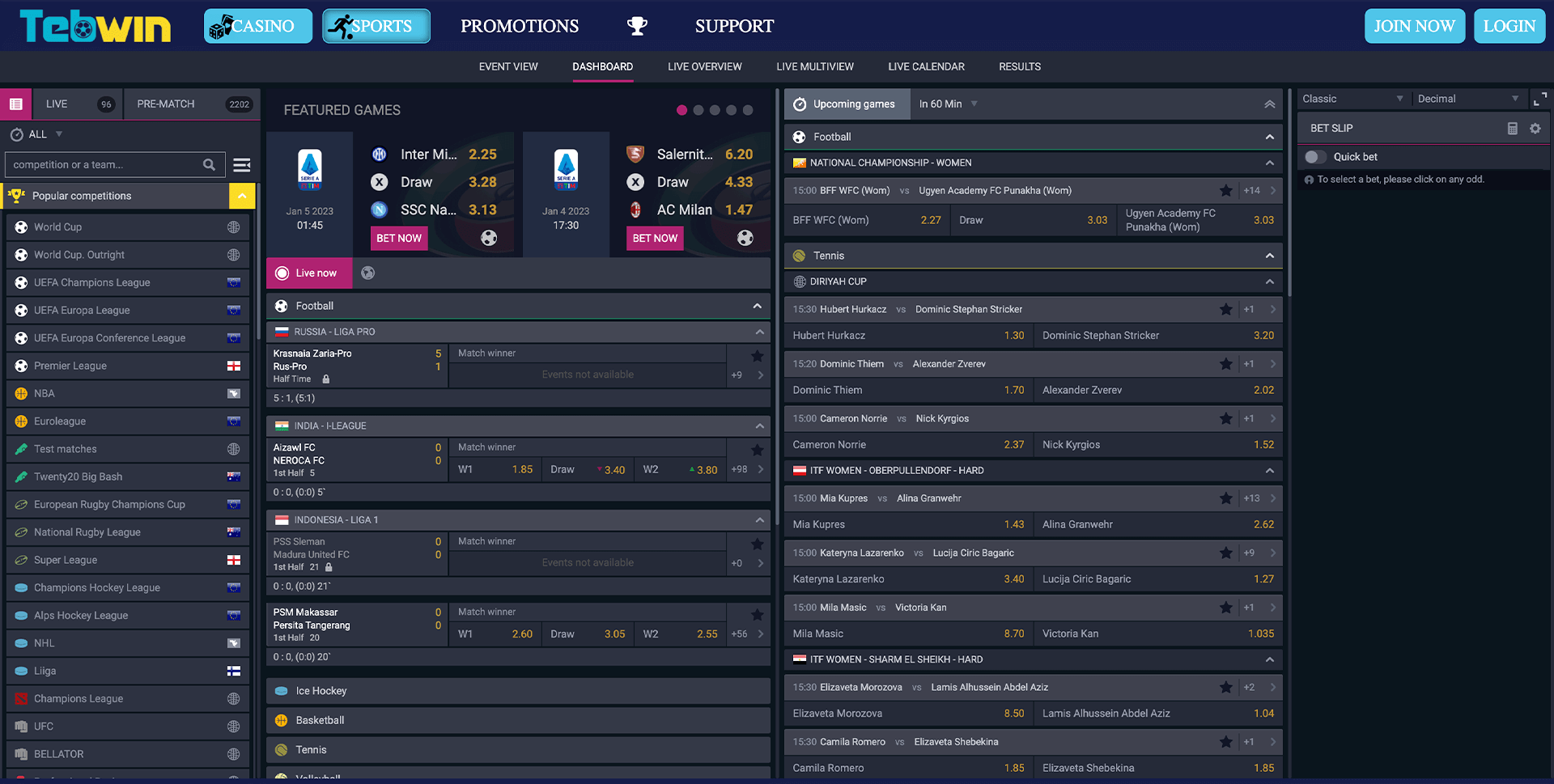Click the search magnifier icon
The image size is (1554, 784).
[209, 164]
